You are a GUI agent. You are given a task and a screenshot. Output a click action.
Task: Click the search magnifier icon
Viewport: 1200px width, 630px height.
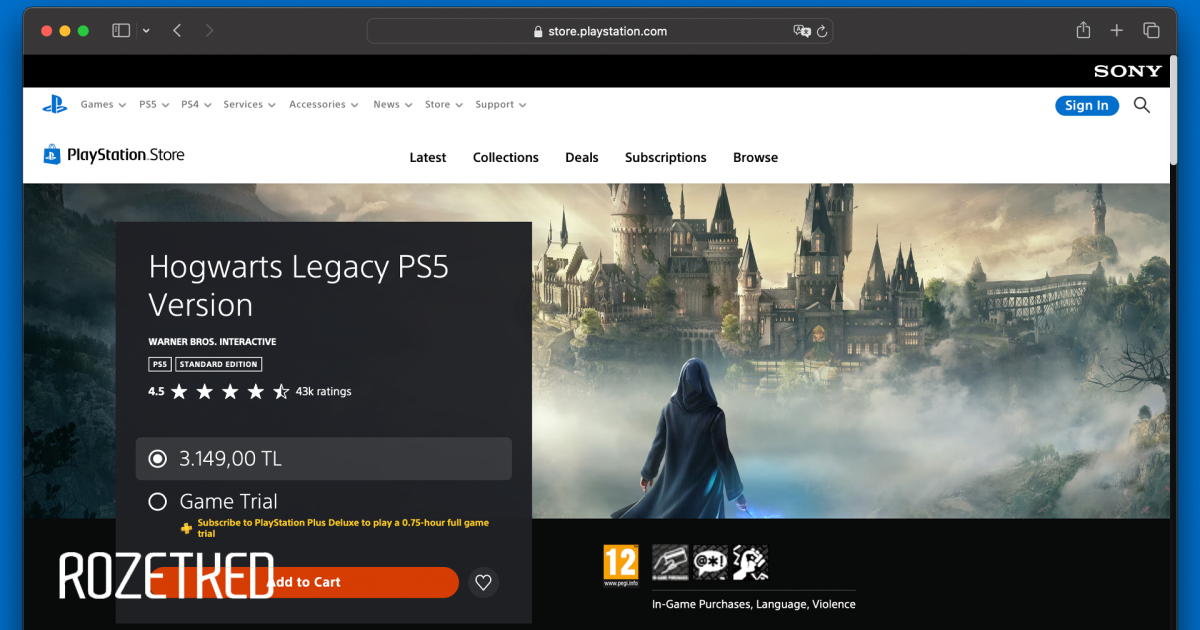point(1142,105)
